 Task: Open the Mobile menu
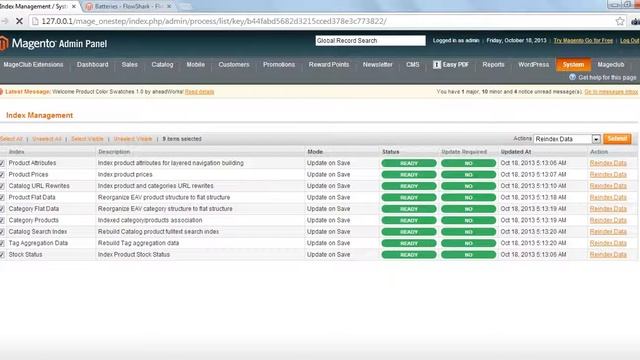(196, 64)
